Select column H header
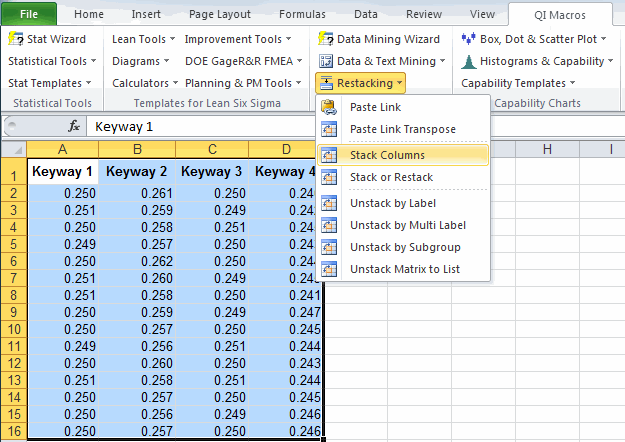Image resolution: width=625 pixels, height=442 pixels. point(547,149)
